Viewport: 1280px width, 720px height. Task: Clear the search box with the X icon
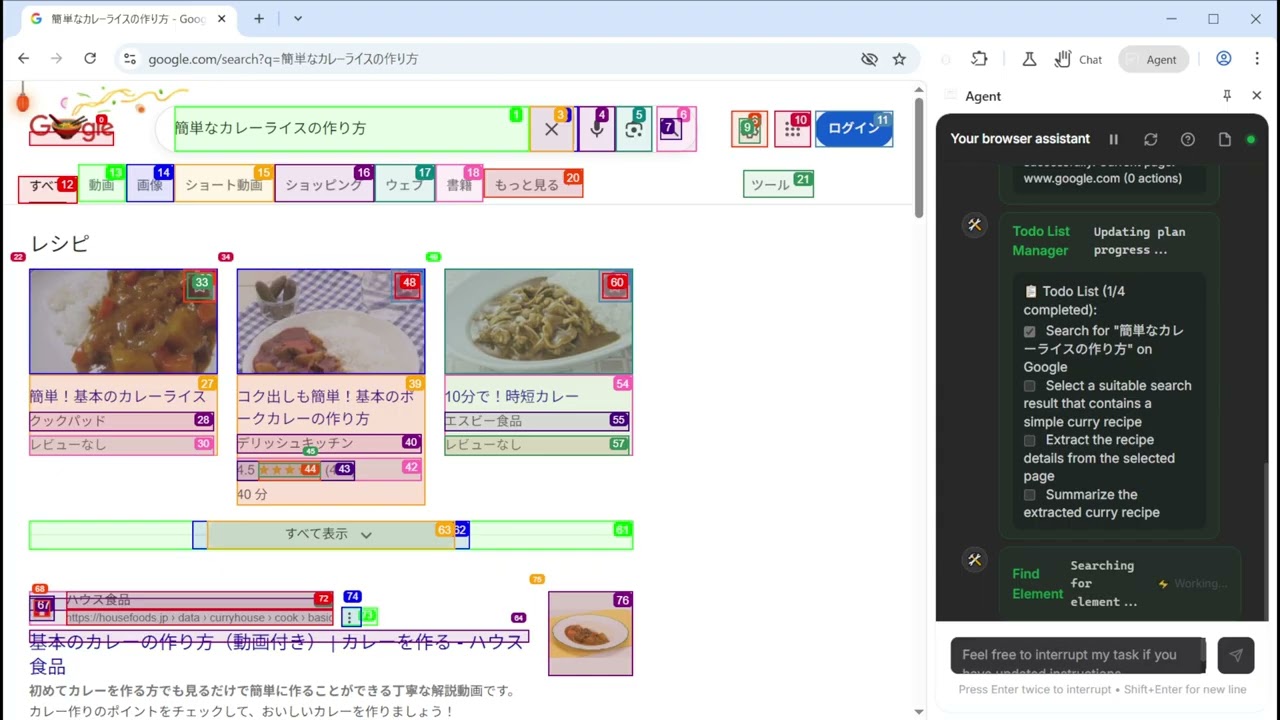(551, 129)
